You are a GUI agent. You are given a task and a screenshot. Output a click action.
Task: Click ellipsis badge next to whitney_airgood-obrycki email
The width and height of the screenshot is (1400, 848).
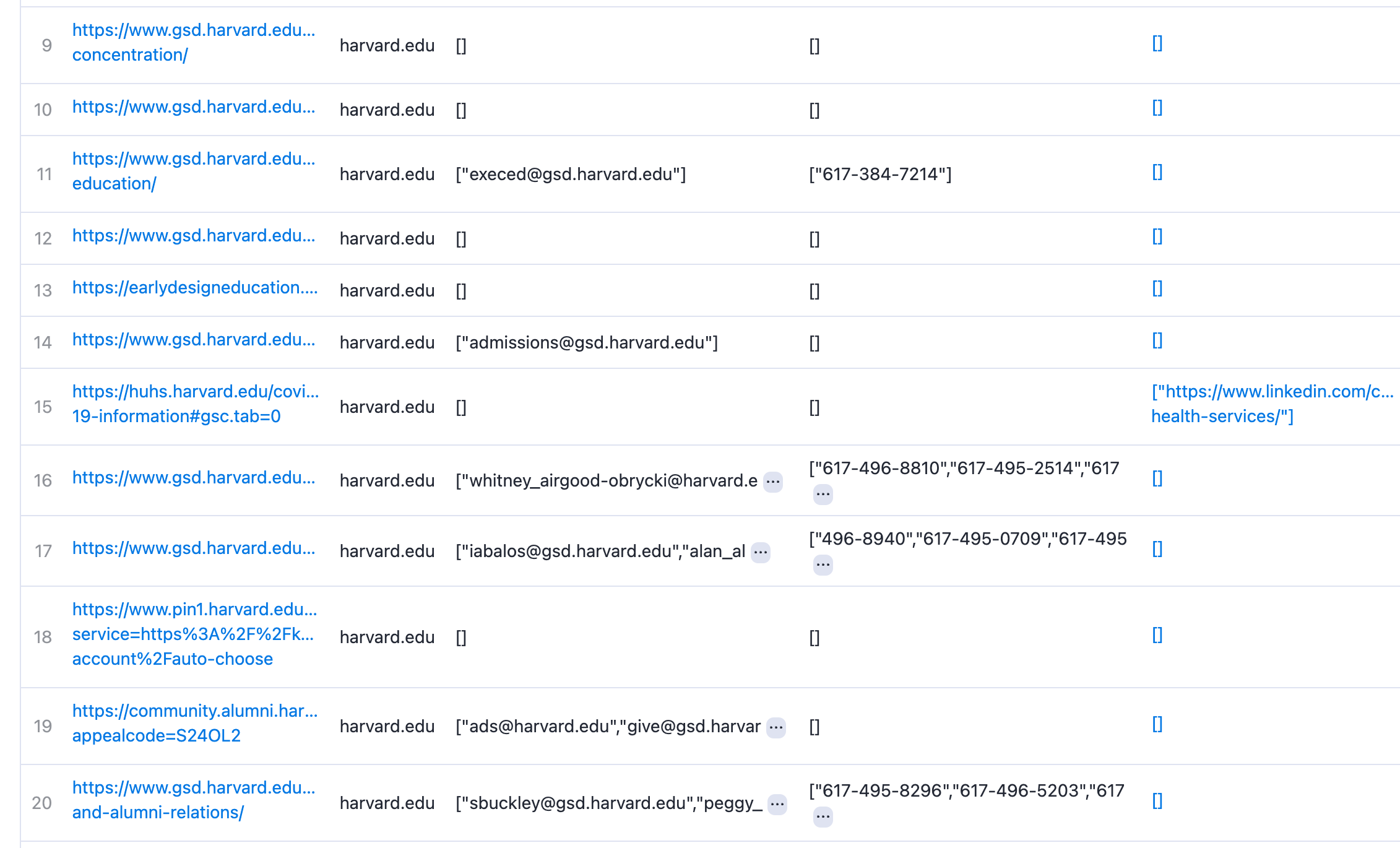click(772, 481)
